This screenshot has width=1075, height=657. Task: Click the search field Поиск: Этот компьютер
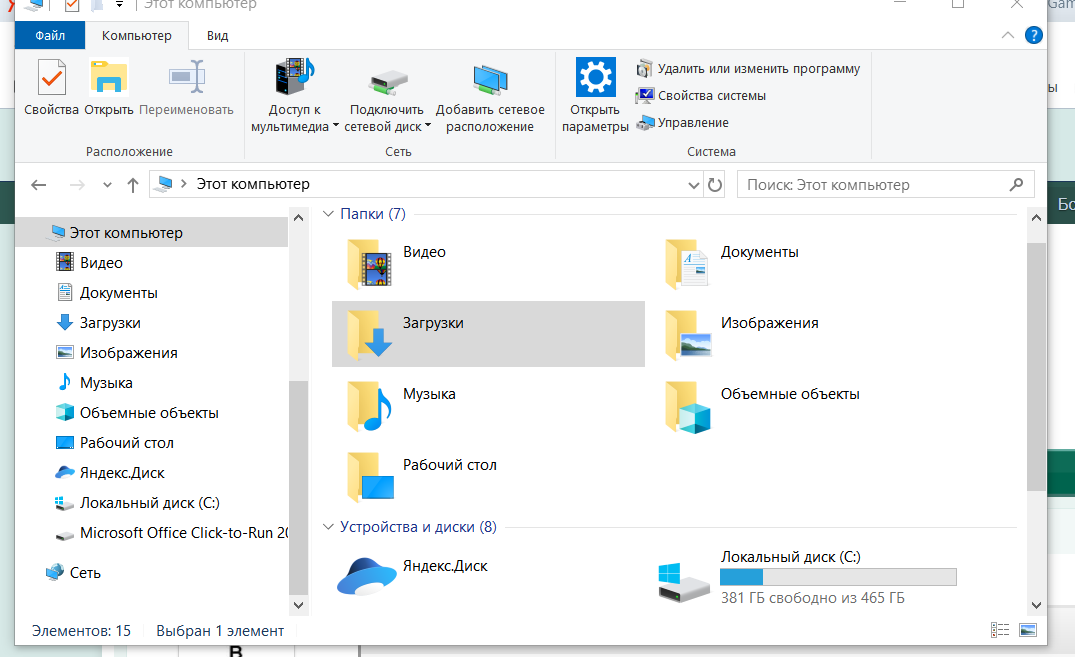pos(885,184)
